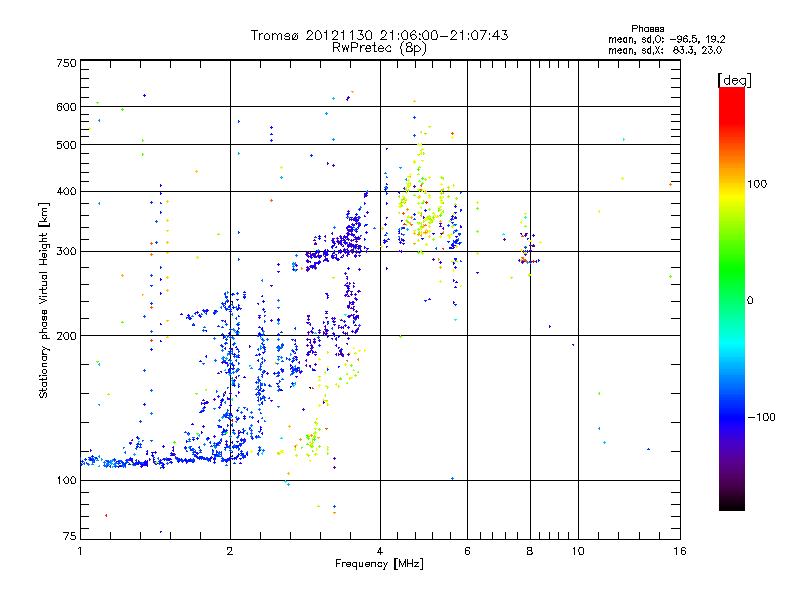Click the 'Frequency [MHz]' axis label
This screenshot has height=600, width=800.
click(379, 564)
